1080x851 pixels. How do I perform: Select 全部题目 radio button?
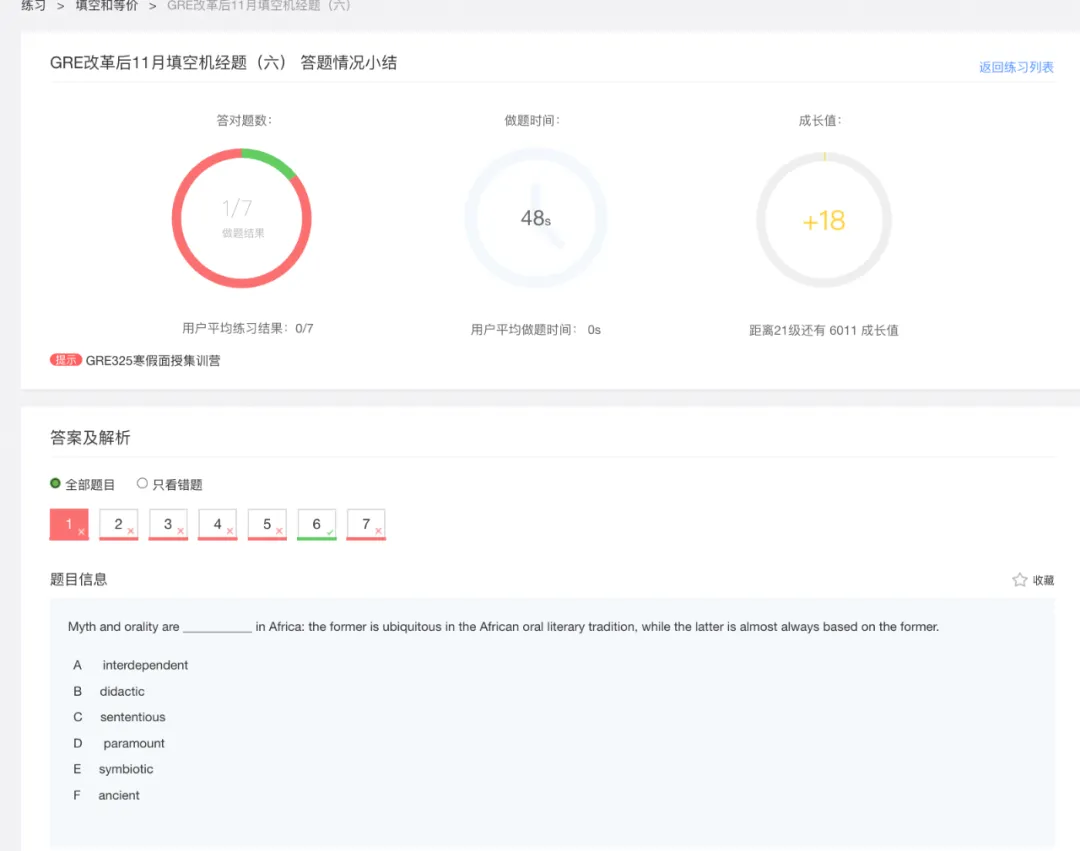tap(56, 484)
